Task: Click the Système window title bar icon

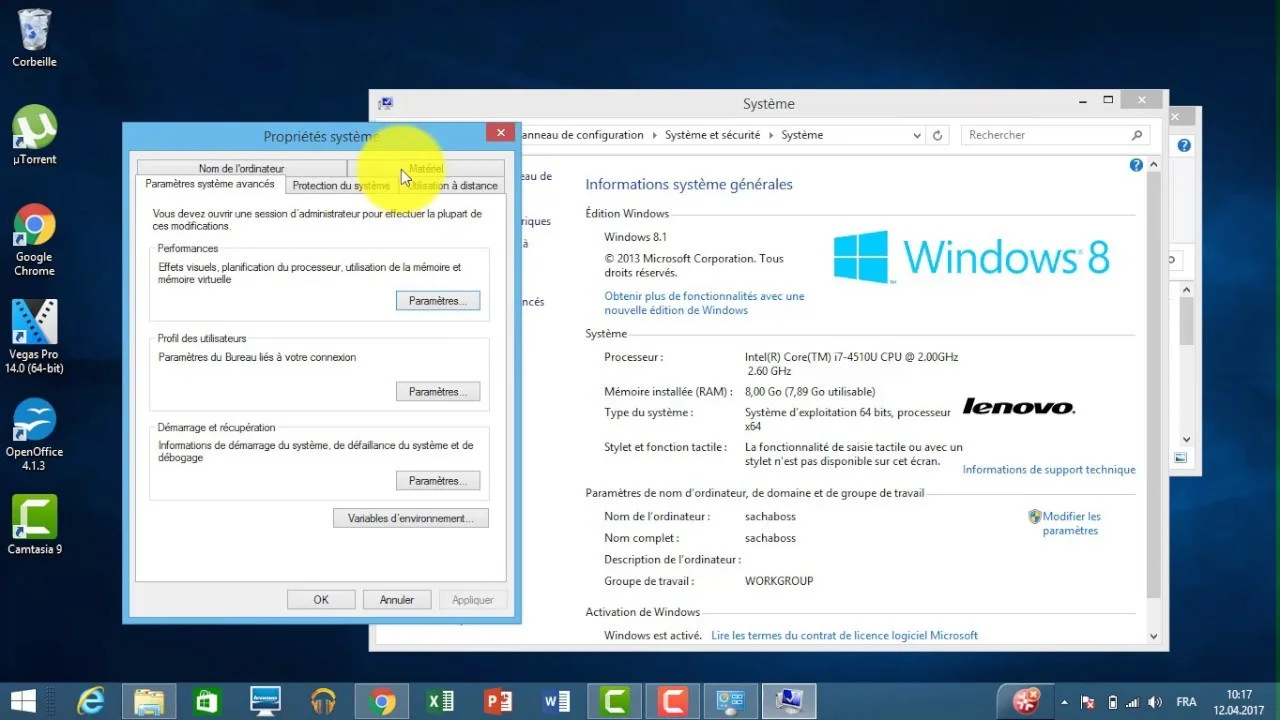Action: coord(385,103)
